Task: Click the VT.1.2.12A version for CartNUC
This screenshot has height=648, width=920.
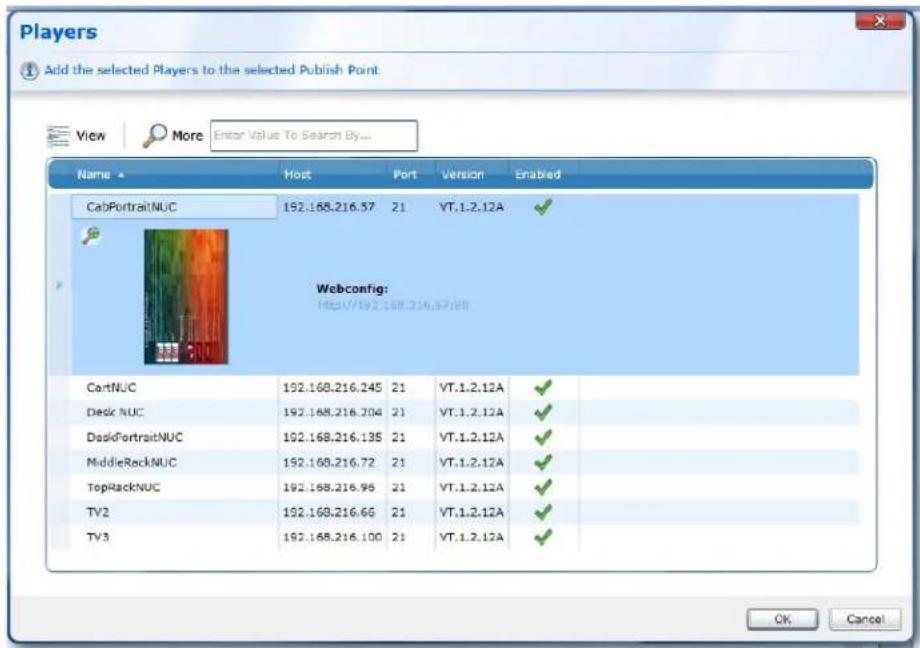Action: 471,387
